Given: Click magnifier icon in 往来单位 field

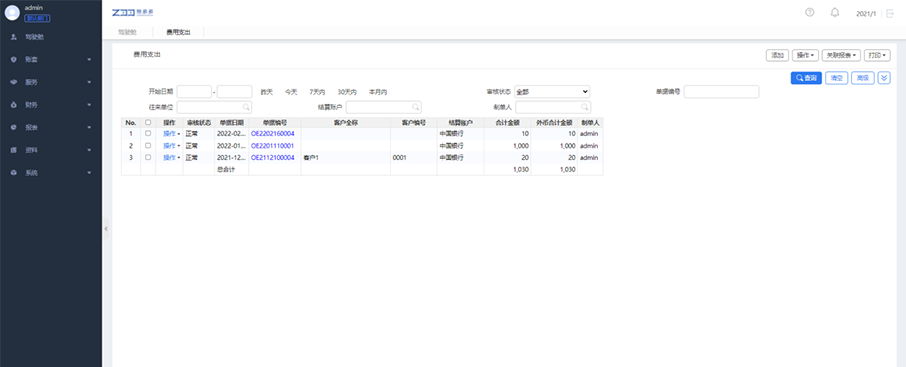Looking at the screenshot, I should tap(246, 107).
